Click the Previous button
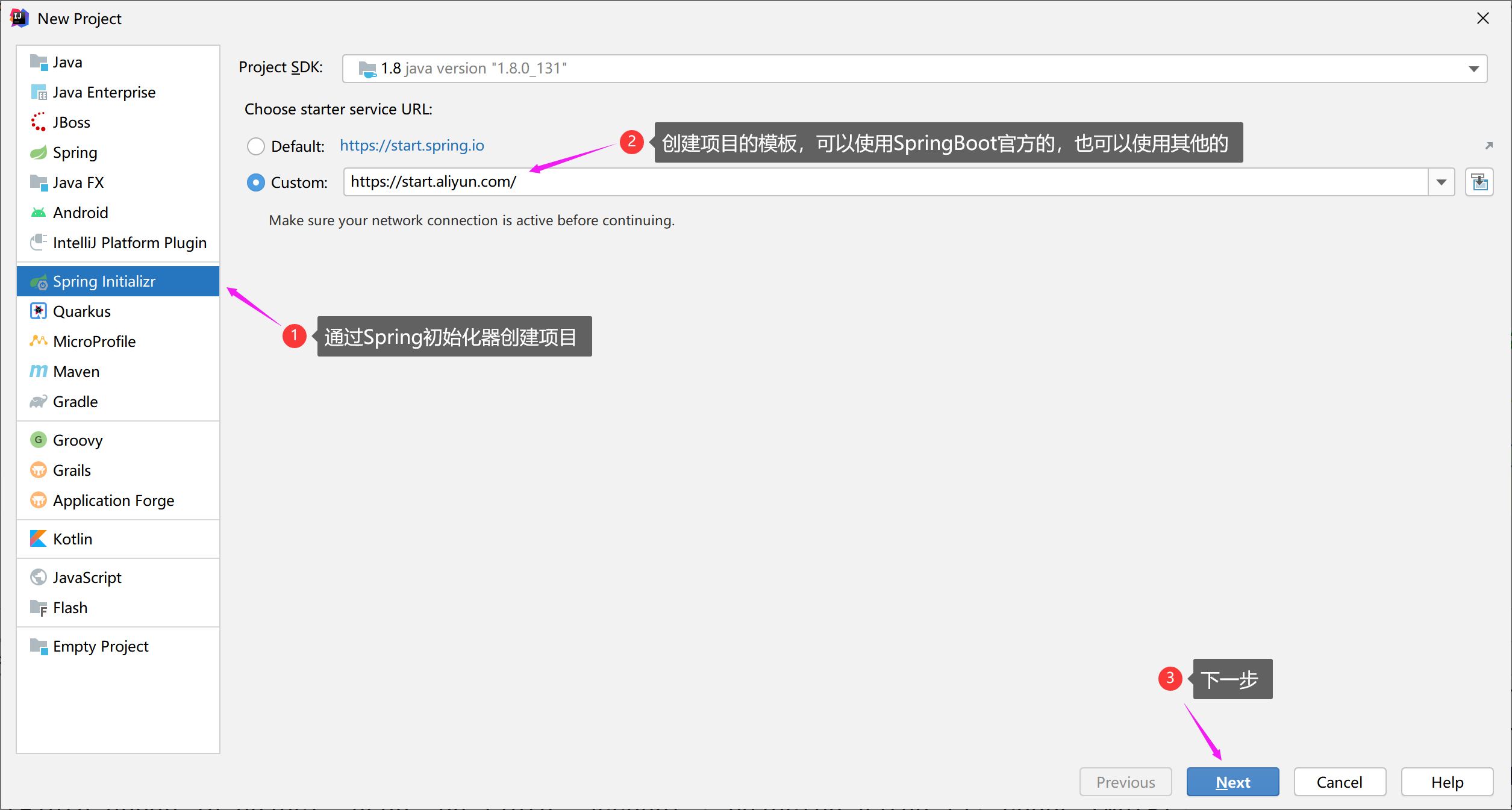Image resolution: width=1512 pixels, height=810 pixels. coord(1125,782)
